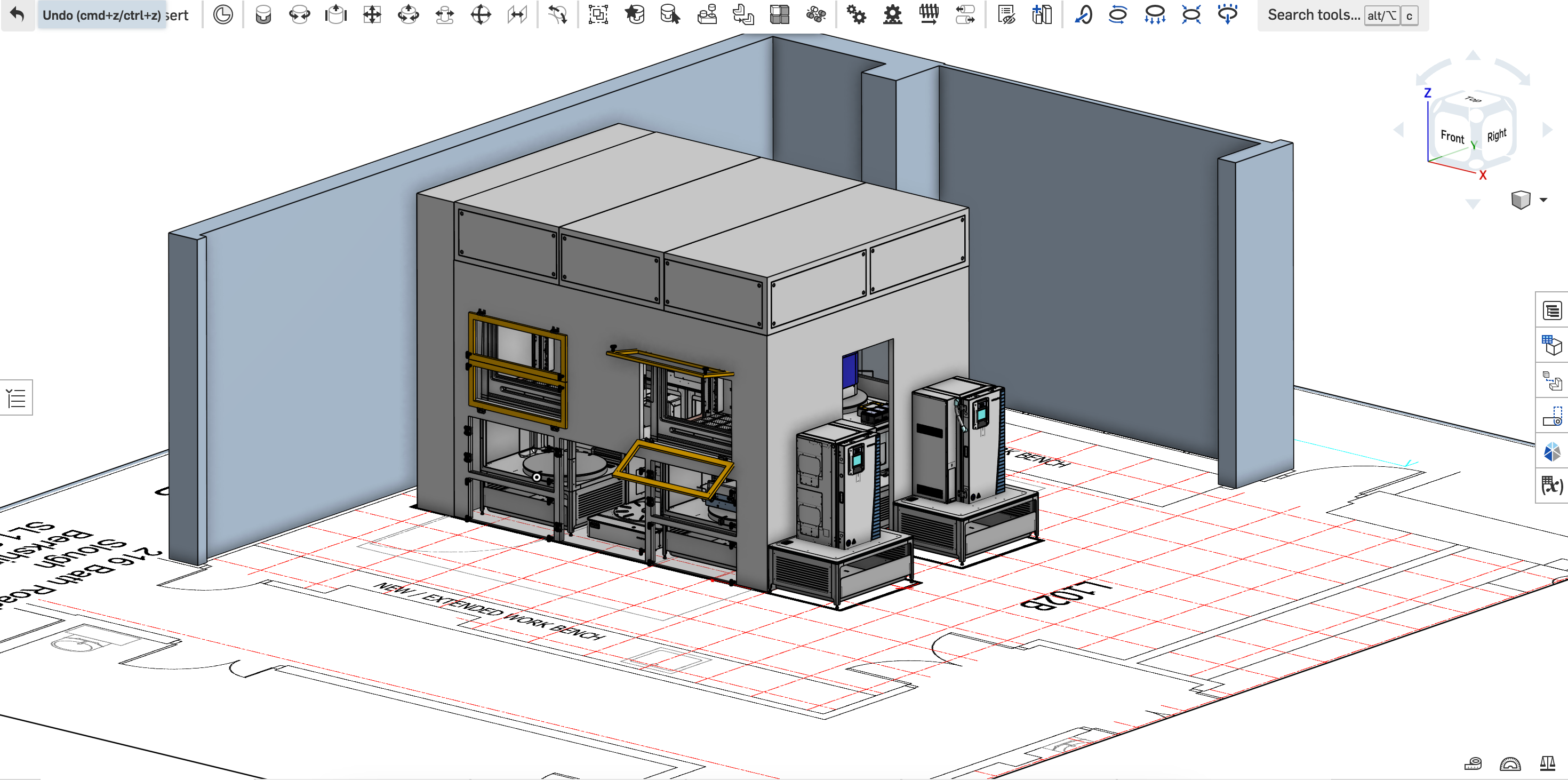Open the list-outline panel on right sidebar
The height and width of the screenshot is (780, 1568).
(x=1551, y=311)
